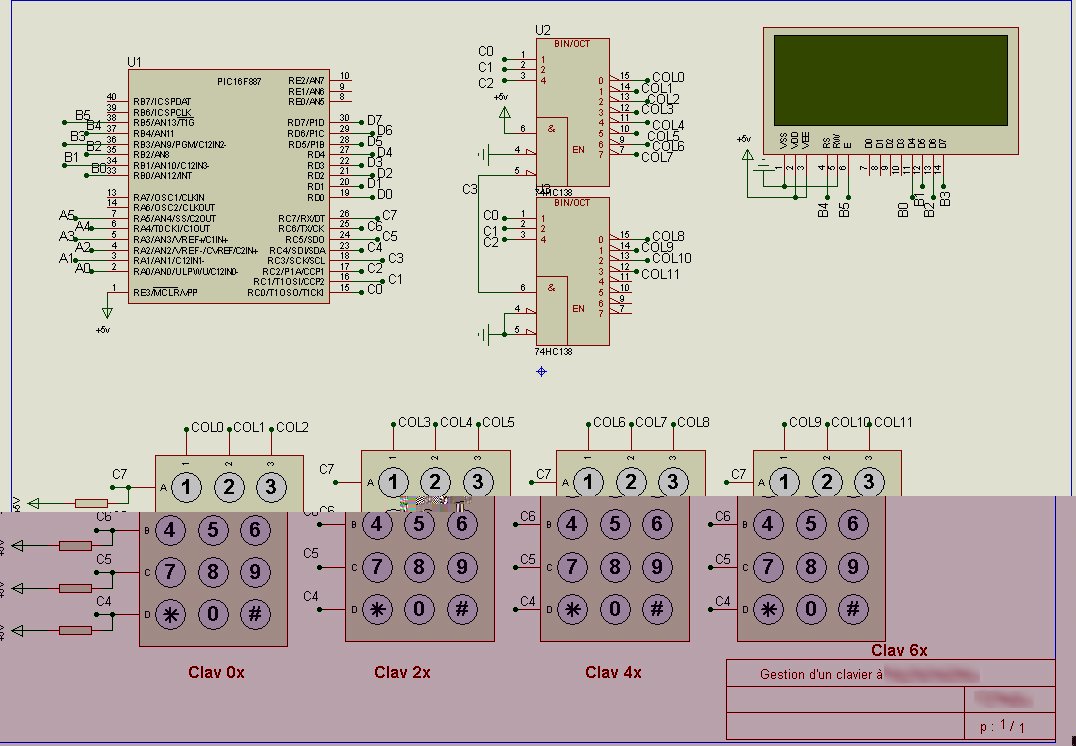Click the Clav 0x label
1076x746 pixels.
pos(216,673)
